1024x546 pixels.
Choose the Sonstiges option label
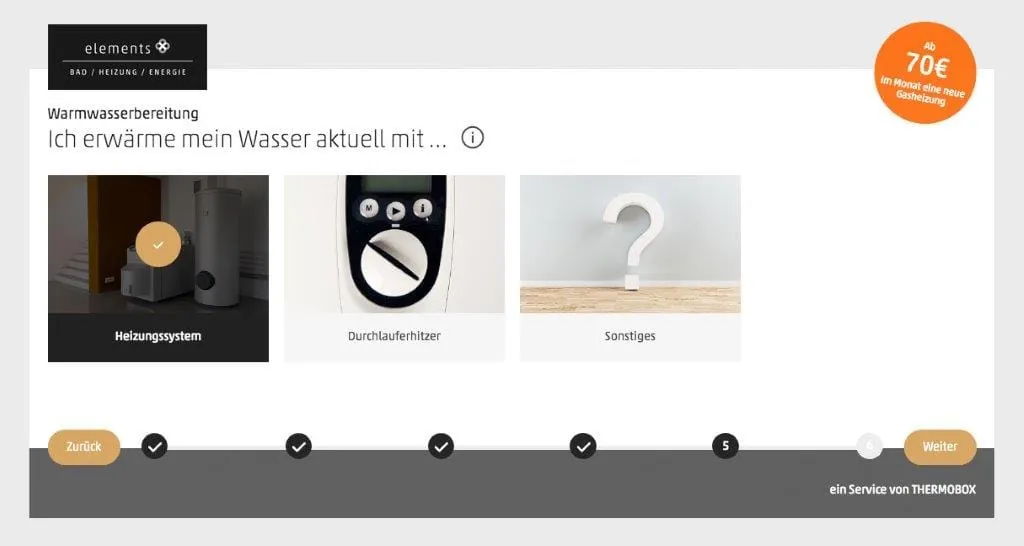[x=630, y=336]
